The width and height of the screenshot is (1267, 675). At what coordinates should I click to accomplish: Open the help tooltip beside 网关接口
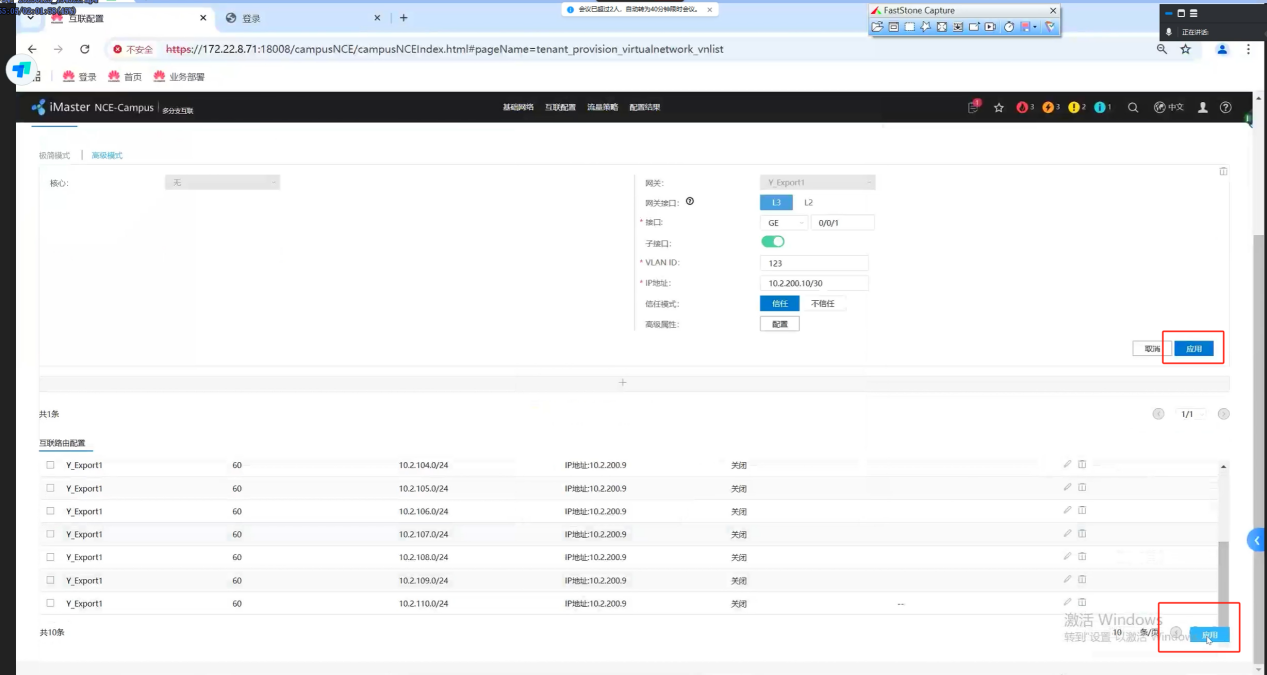690,202
